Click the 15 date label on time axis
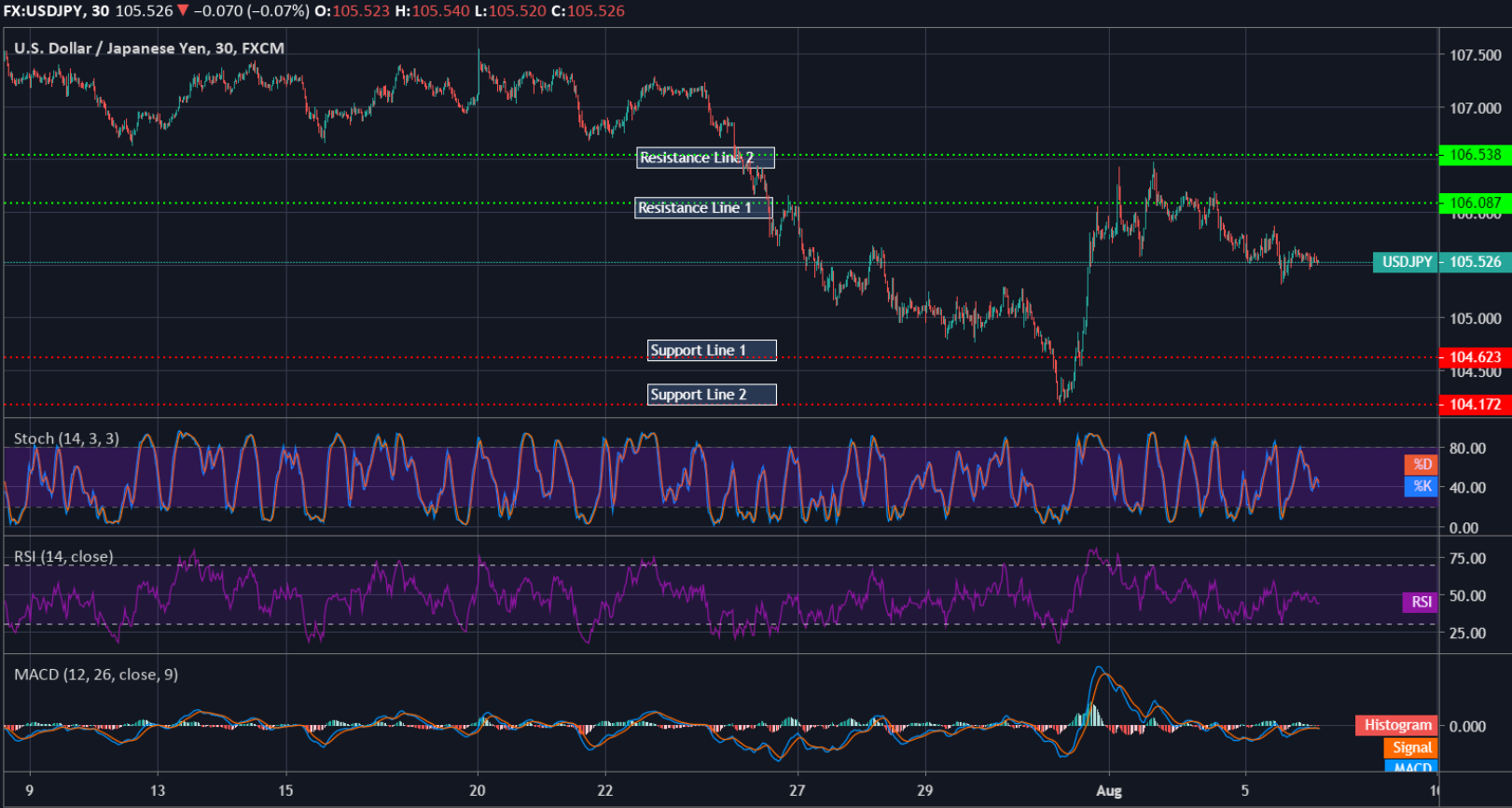 click(285, 791)
